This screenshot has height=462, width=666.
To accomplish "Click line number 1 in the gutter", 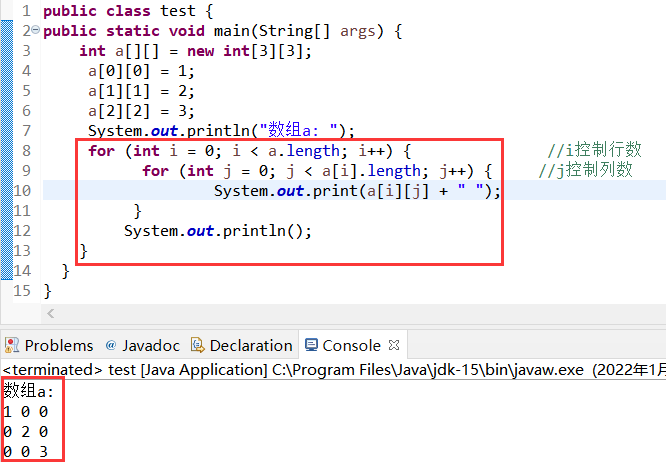I will 26,11.
